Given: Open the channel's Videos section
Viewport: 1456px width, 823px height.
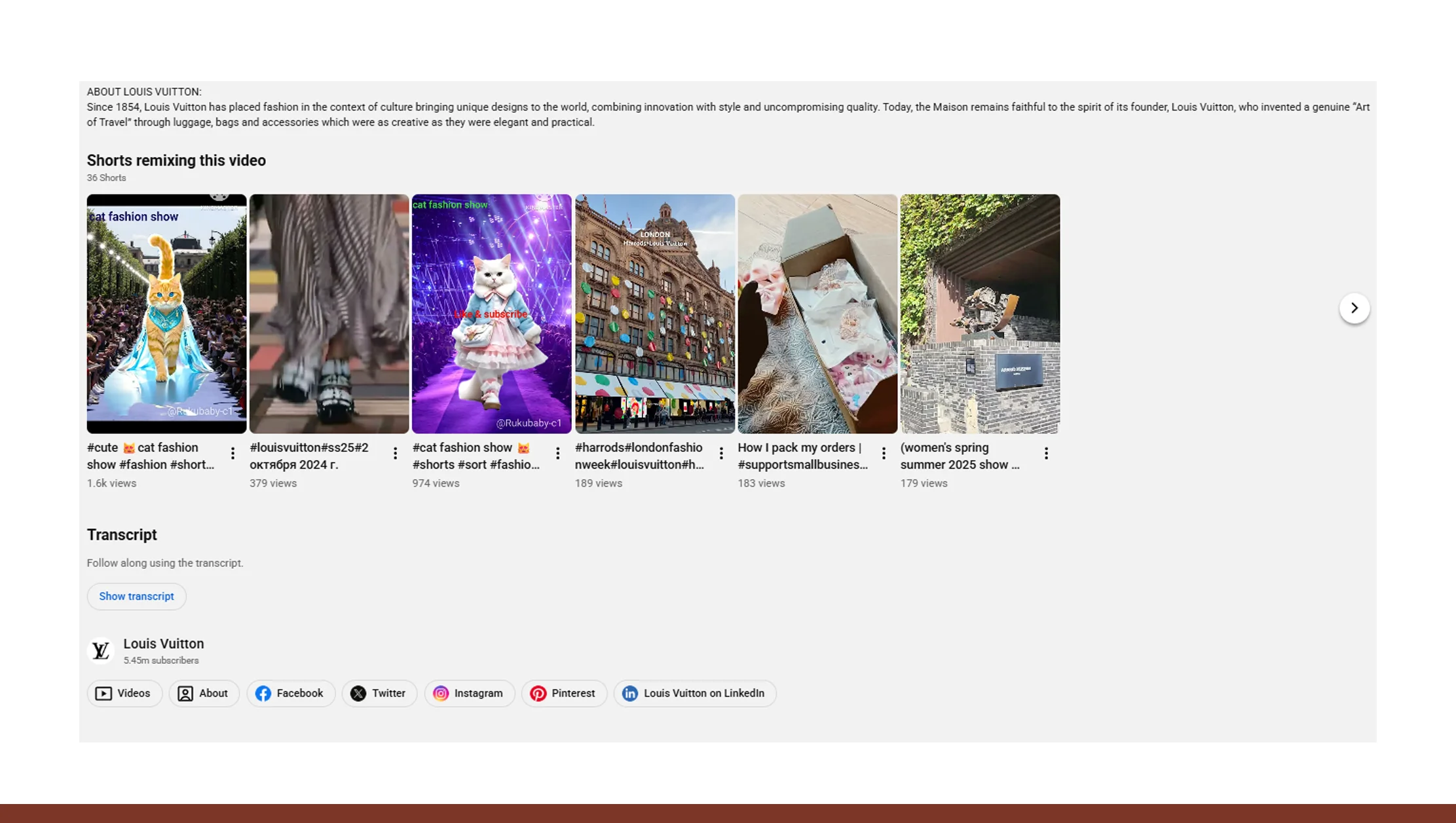Looking at the screenshot, I should point(124,693).
